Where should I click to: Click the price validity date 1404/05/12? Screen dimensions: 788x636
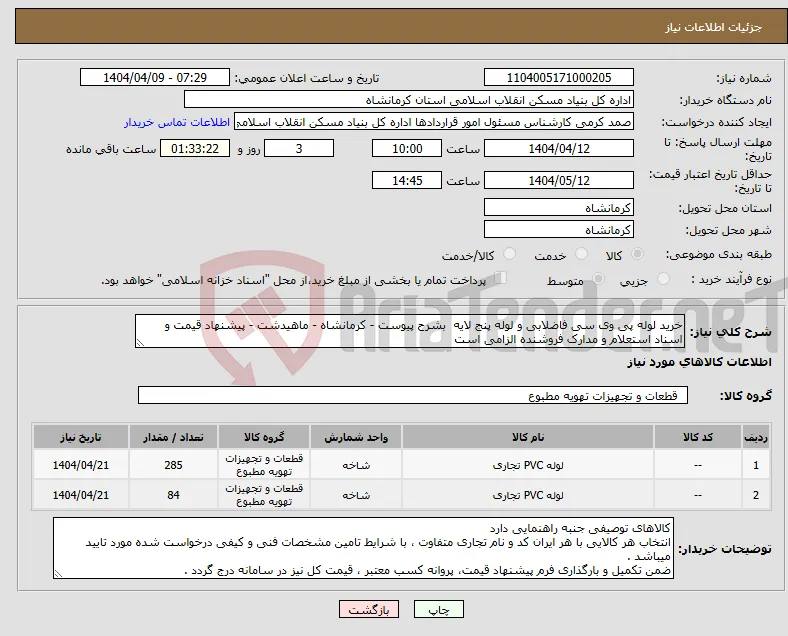point(559,180)
